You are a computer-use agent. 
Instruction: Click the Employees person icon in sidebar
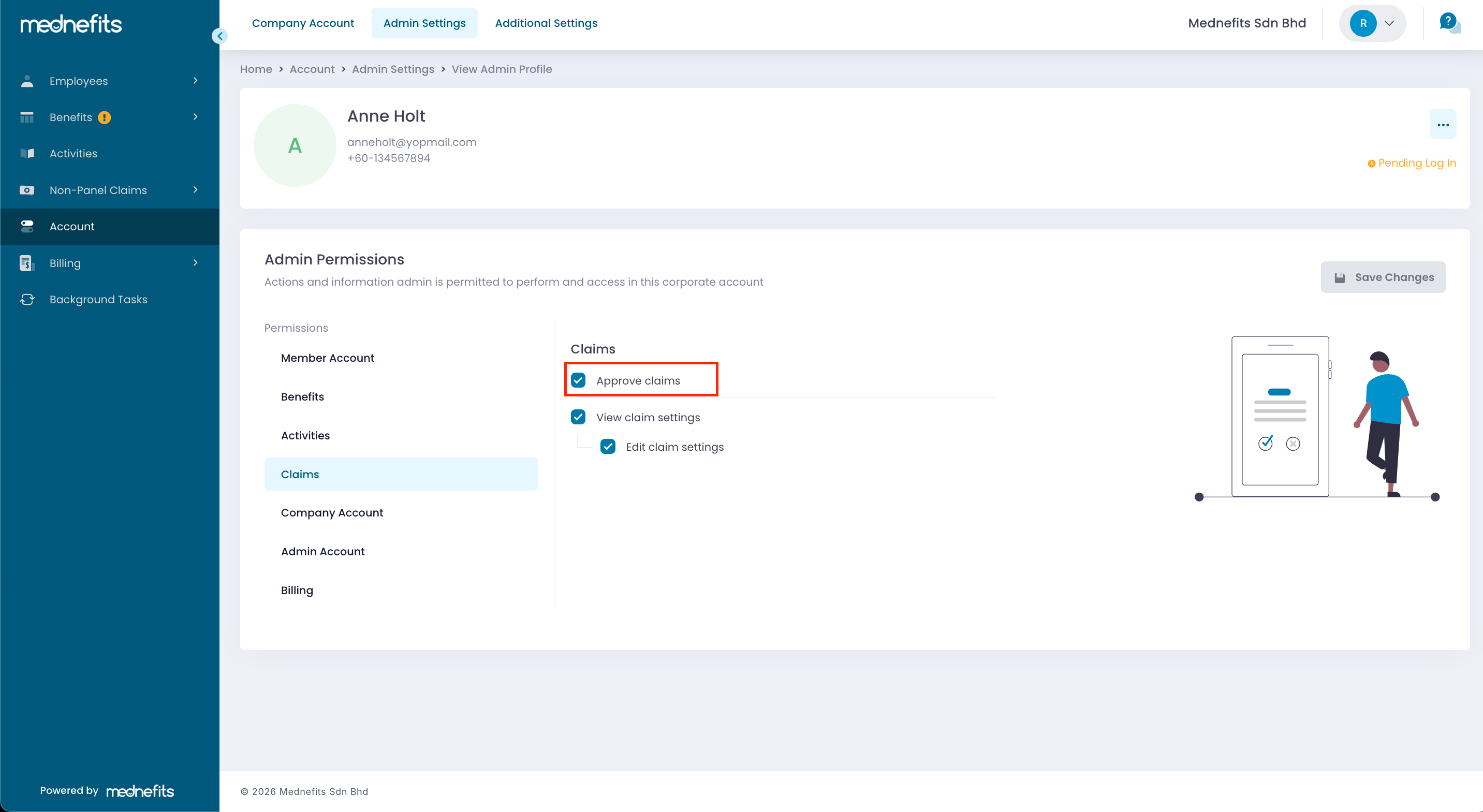(26, 81)
